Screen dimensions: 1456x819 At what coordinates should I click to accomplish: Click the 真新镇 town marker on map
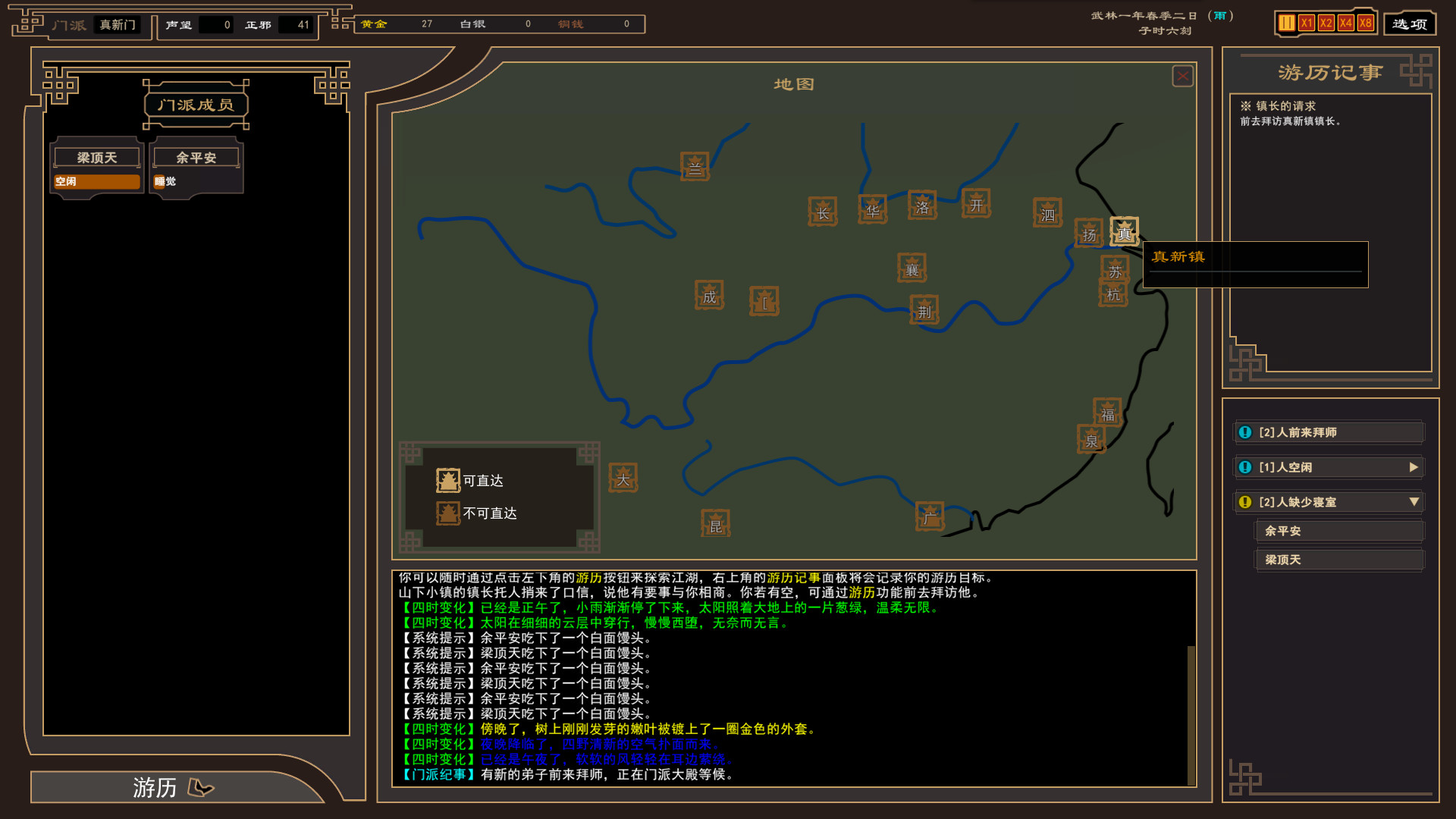pyautogui.click(x=1124, y=231)
